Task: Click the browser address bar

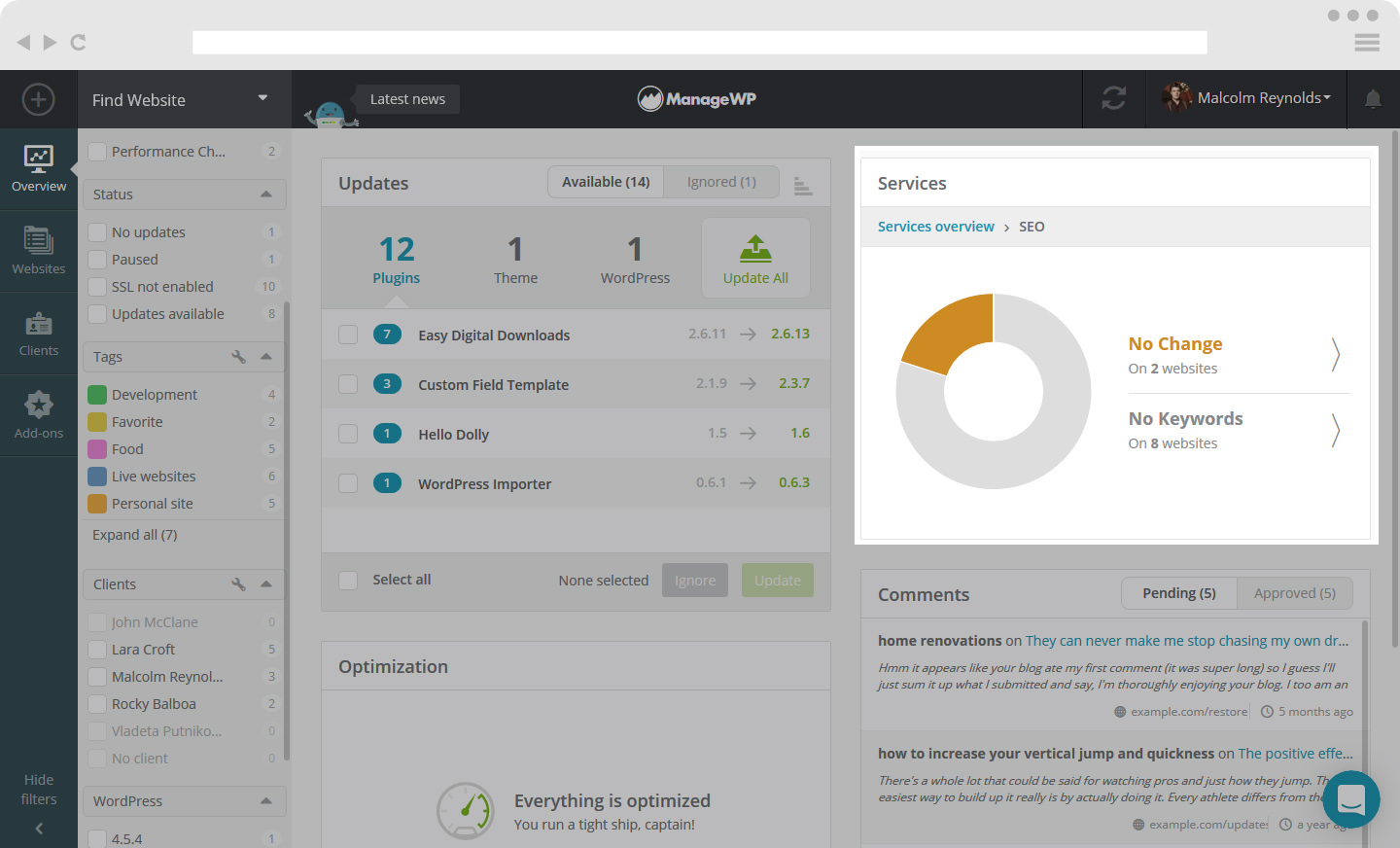Action: 700,43
